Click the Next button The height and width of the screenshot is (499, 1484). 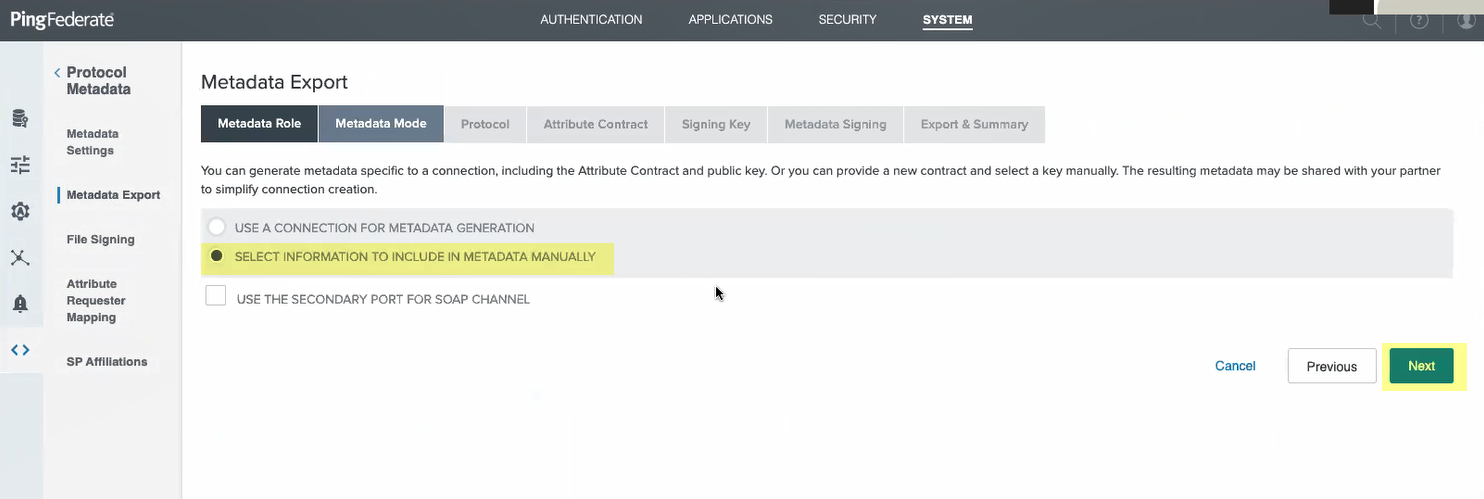pos(1421,366)
